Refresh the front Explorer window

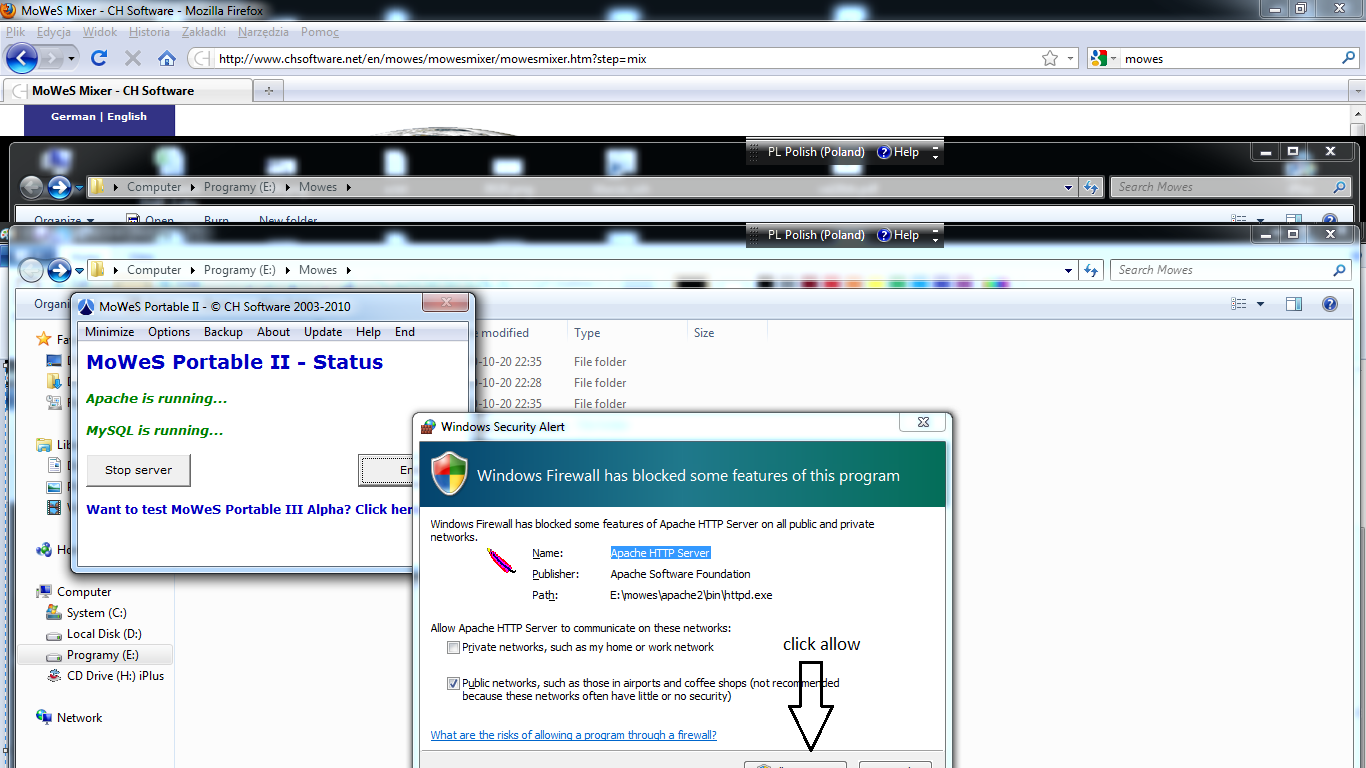click(1092, 270)
